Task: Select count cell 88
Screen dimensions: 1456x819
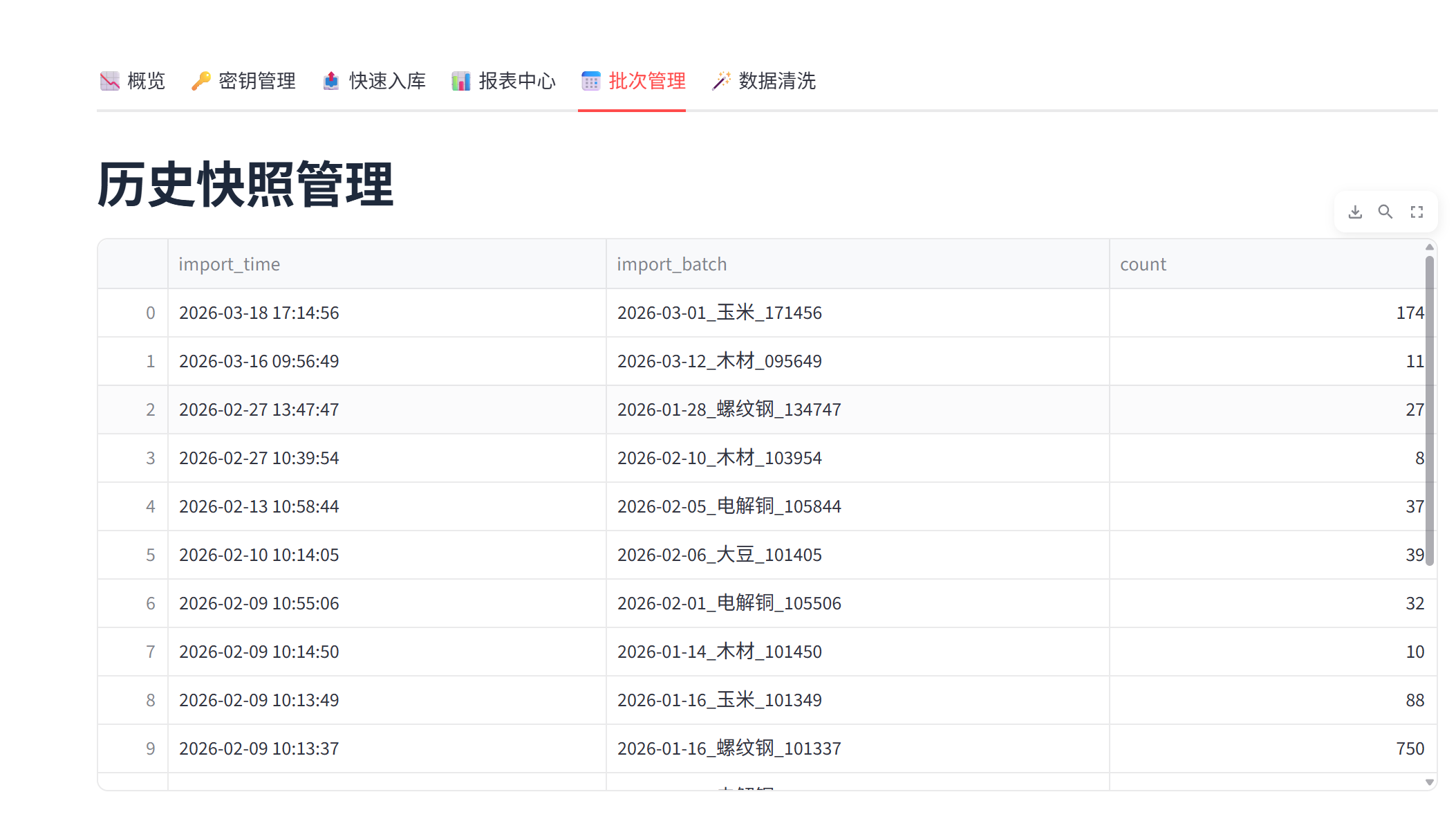Action: (1268, 700)
